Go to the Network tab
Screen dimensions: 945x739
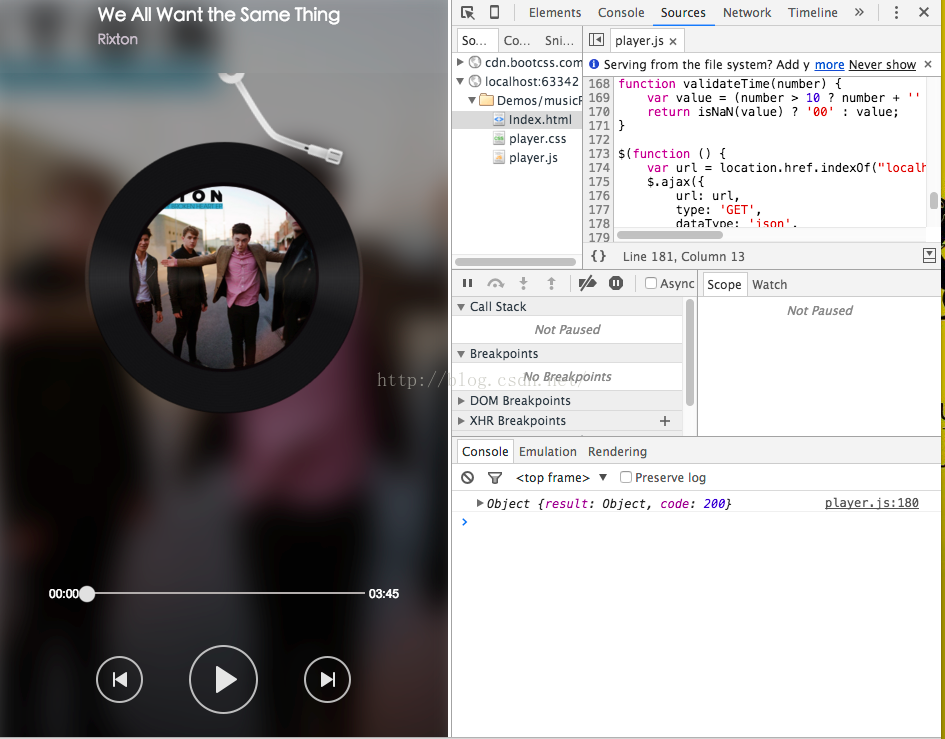pyautogui.click(x=747, y=13)
